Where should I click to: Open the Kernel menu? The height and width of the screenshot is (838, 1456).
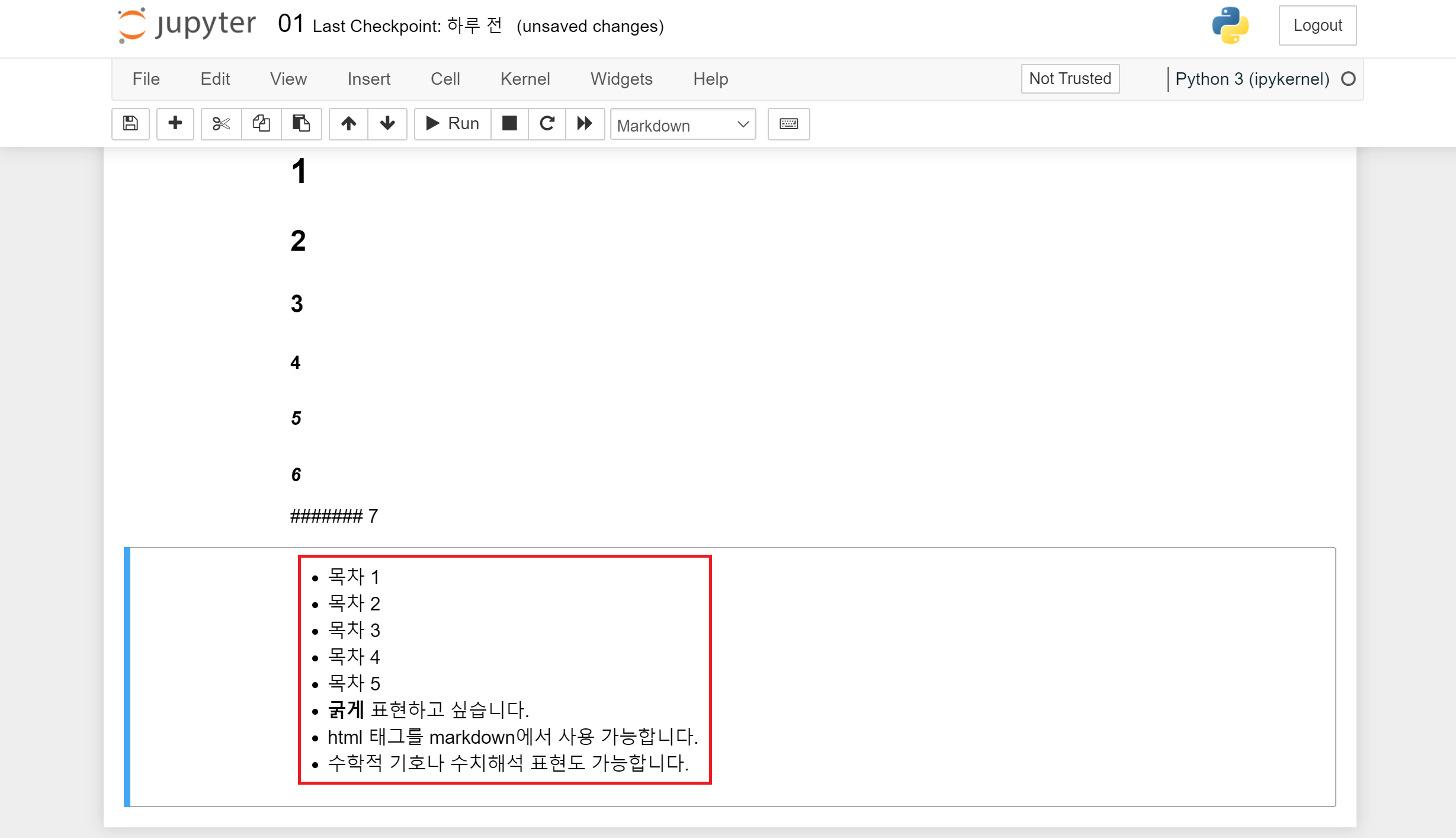(525, 79)
